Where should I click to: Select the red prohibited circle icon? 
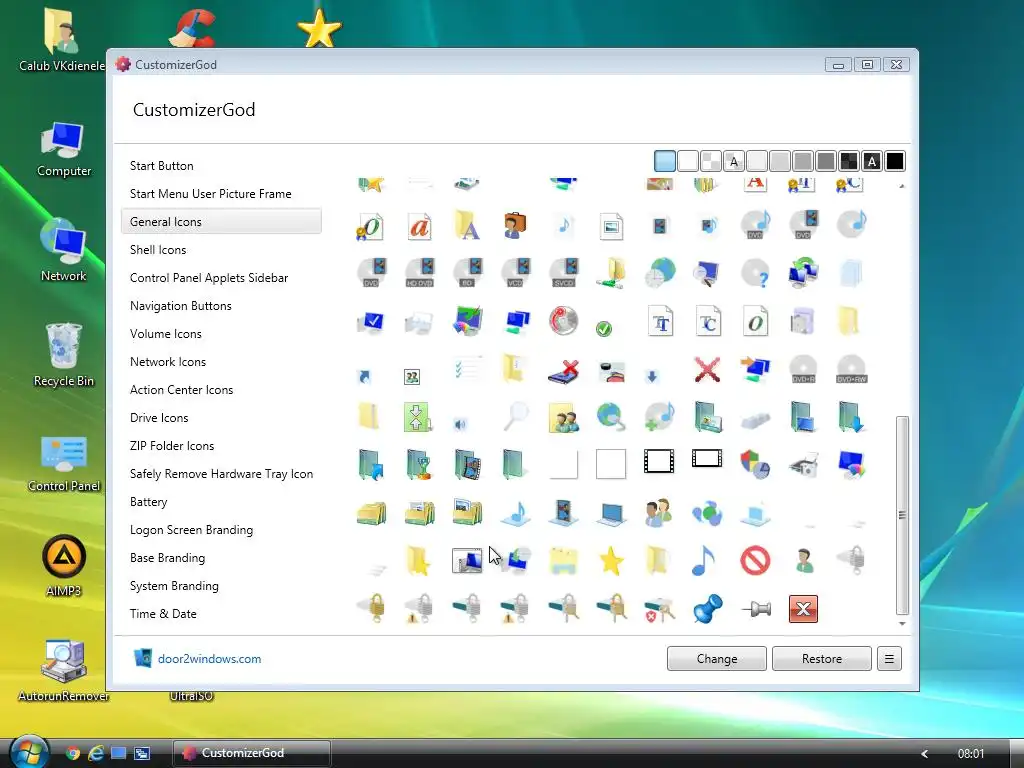tap(755, 561)
